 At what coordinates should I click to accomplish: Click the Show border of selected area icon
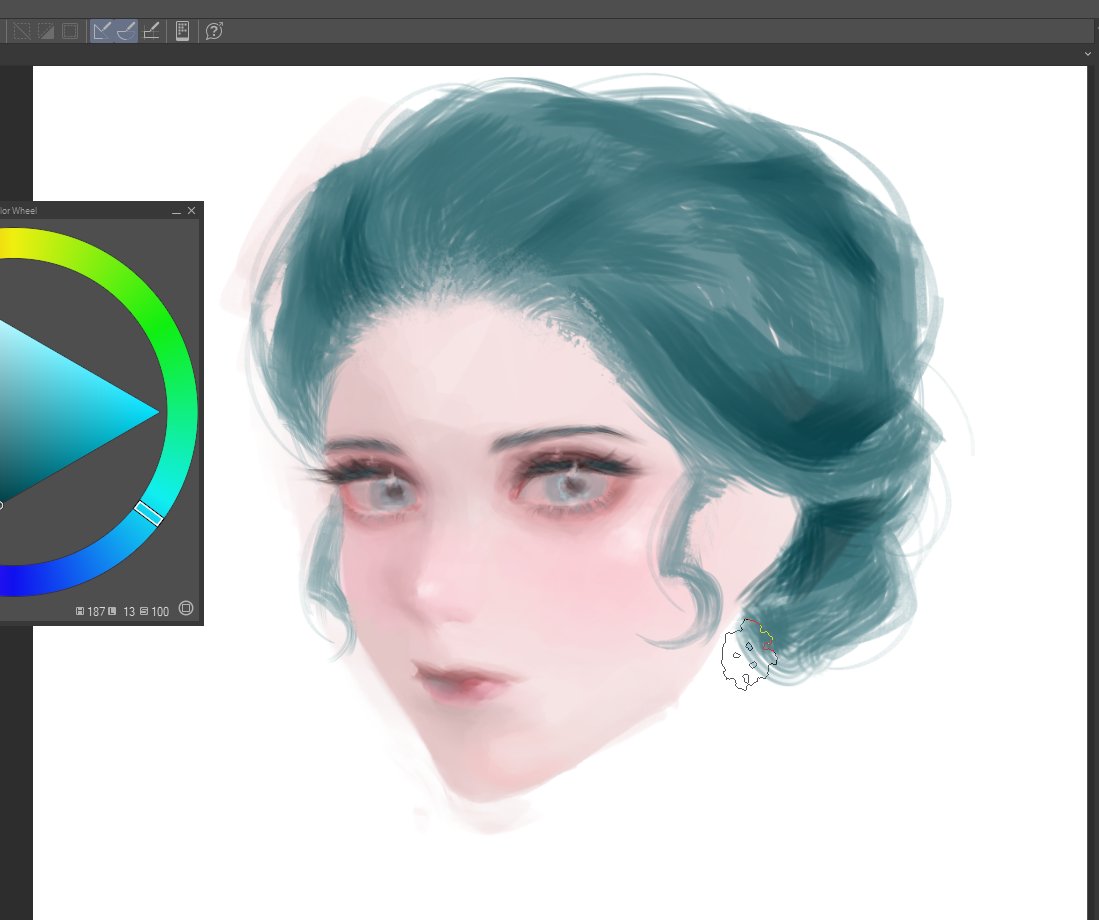tap(69, 31)
